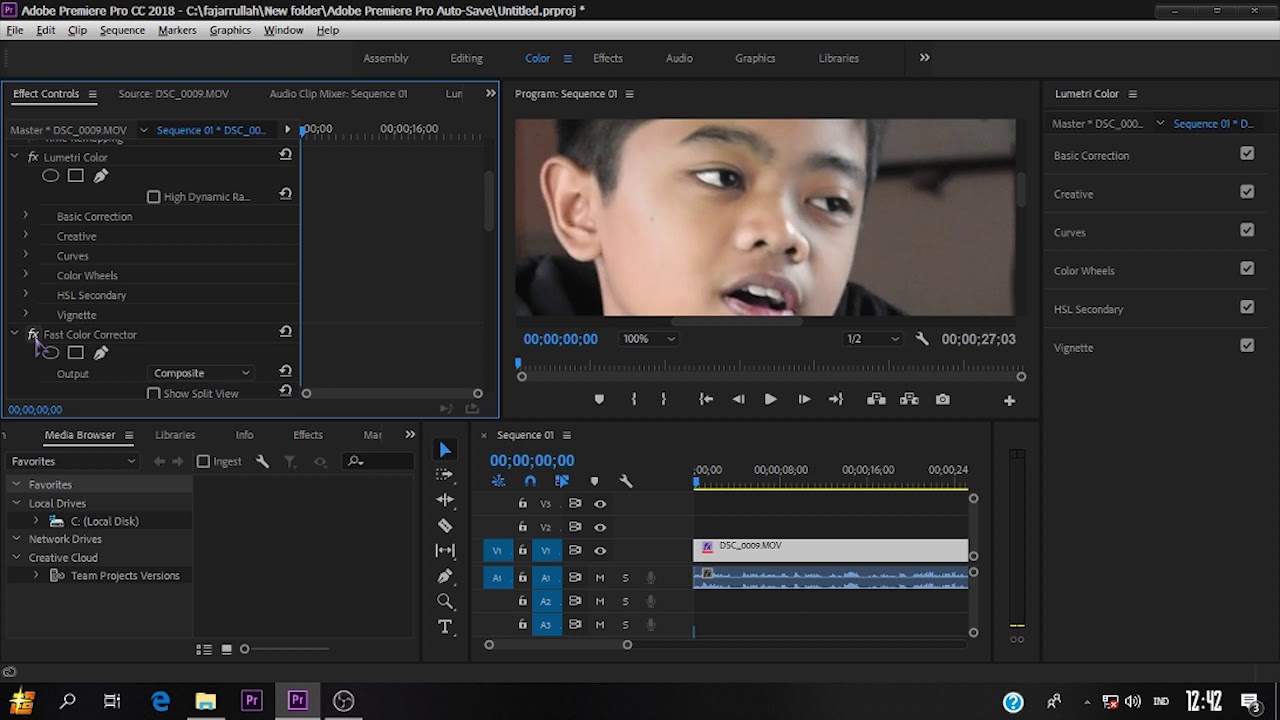The image size is (1280, 720).
Task: Export frame with the camera icon
Action: [x=942, y=399]
